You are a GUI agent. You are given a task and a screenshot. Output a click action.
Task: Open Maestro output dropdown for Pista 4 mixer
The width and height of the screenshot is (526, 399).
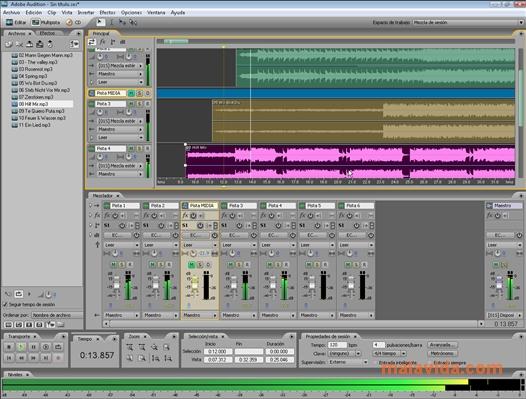[278, 315]
